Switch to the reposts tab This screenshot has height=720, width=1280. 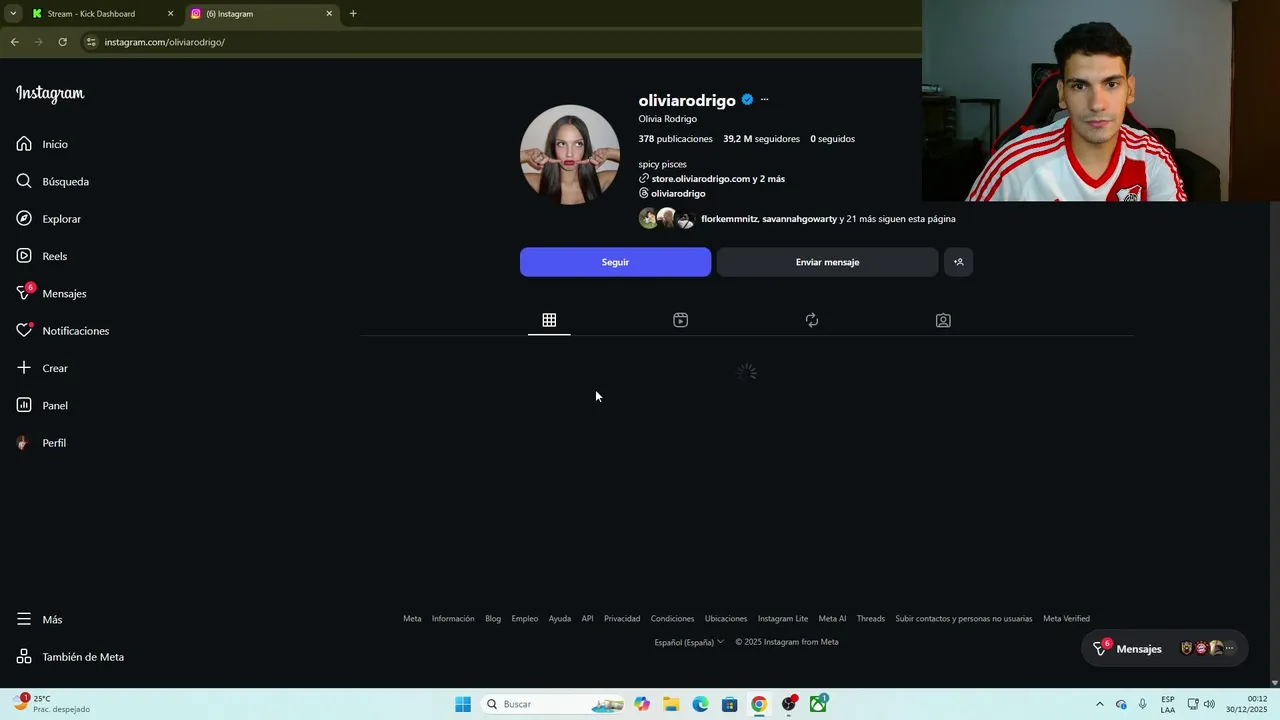pos(812,320)
